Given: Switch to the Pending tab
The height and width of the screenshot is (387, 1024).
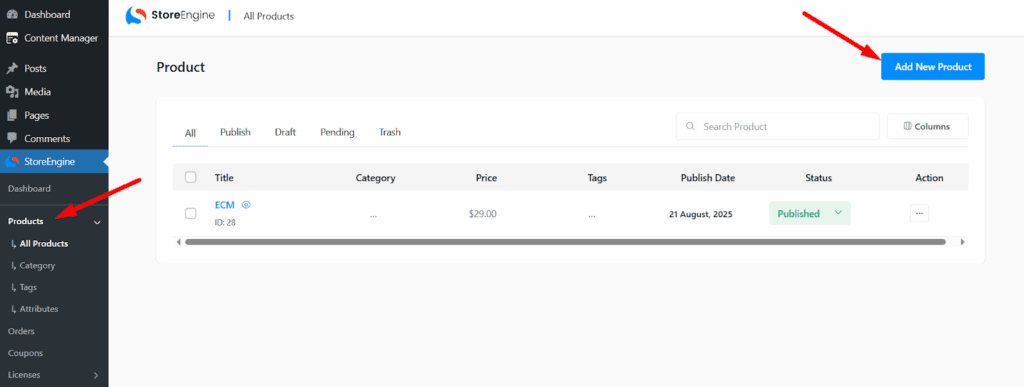Looking at the screenshot, I should click(x=337, y=132).
